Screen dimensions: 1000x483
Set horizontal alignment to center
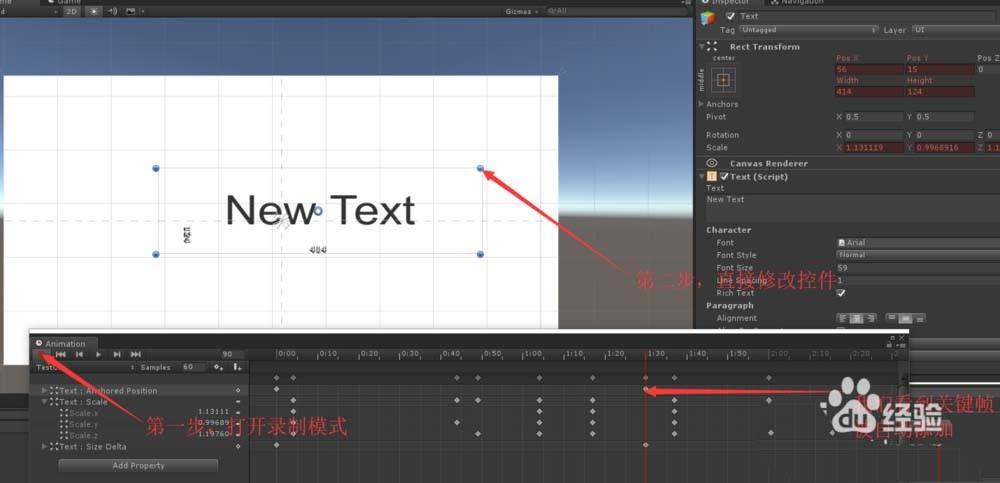857,318
